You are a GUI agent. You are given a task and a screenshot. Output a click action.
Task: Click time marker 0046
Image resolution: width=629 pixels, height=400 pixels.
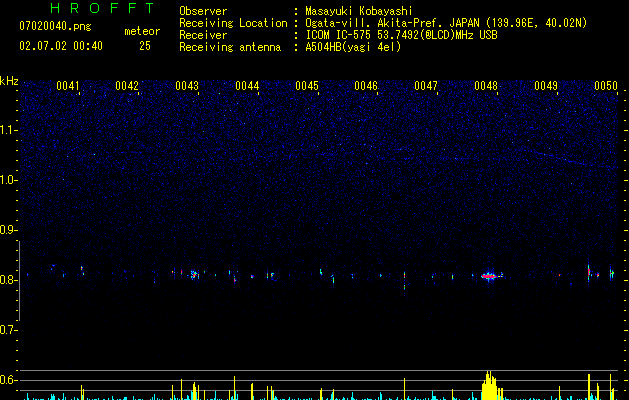366,86
